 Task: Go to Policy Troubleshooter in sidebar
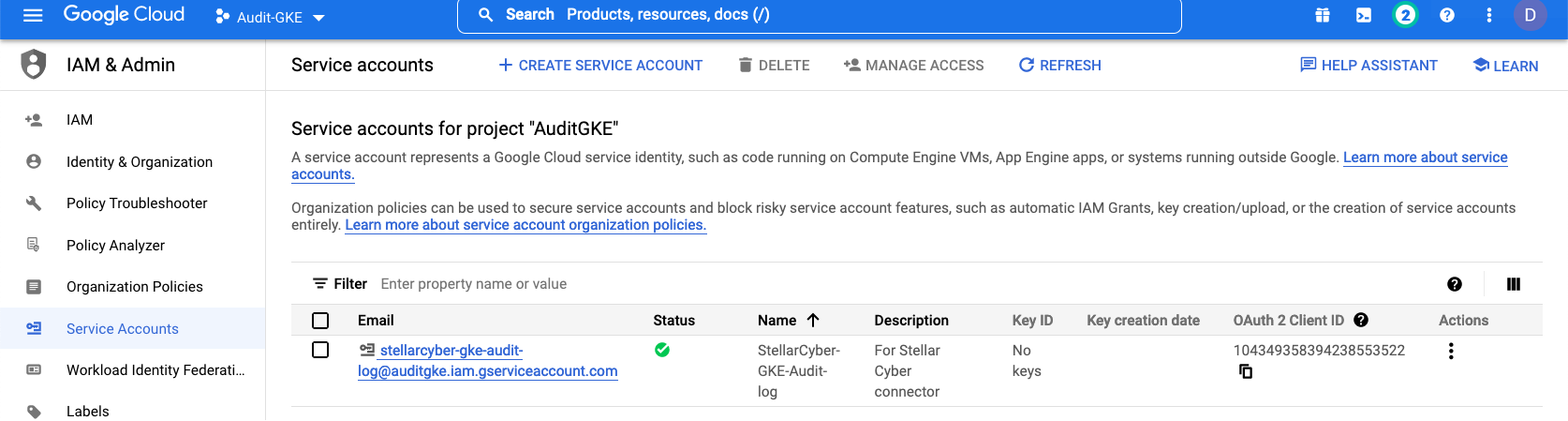point(137,203)
